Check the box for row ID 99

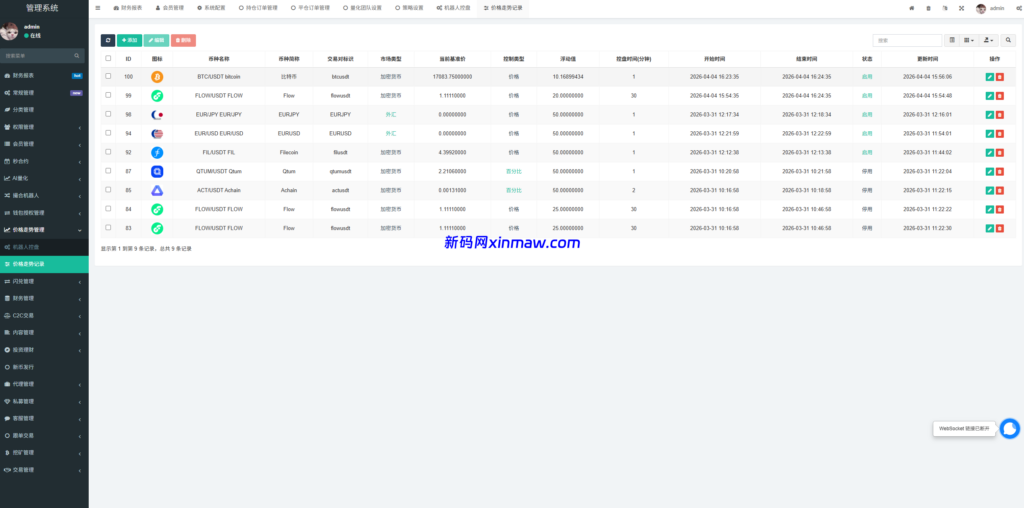108,95
